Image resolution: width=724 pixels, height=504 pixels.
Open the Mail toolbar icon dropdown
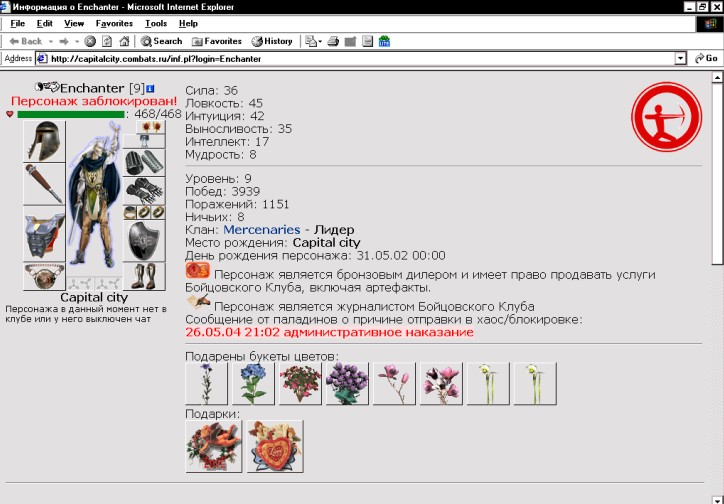pos(314,42)
